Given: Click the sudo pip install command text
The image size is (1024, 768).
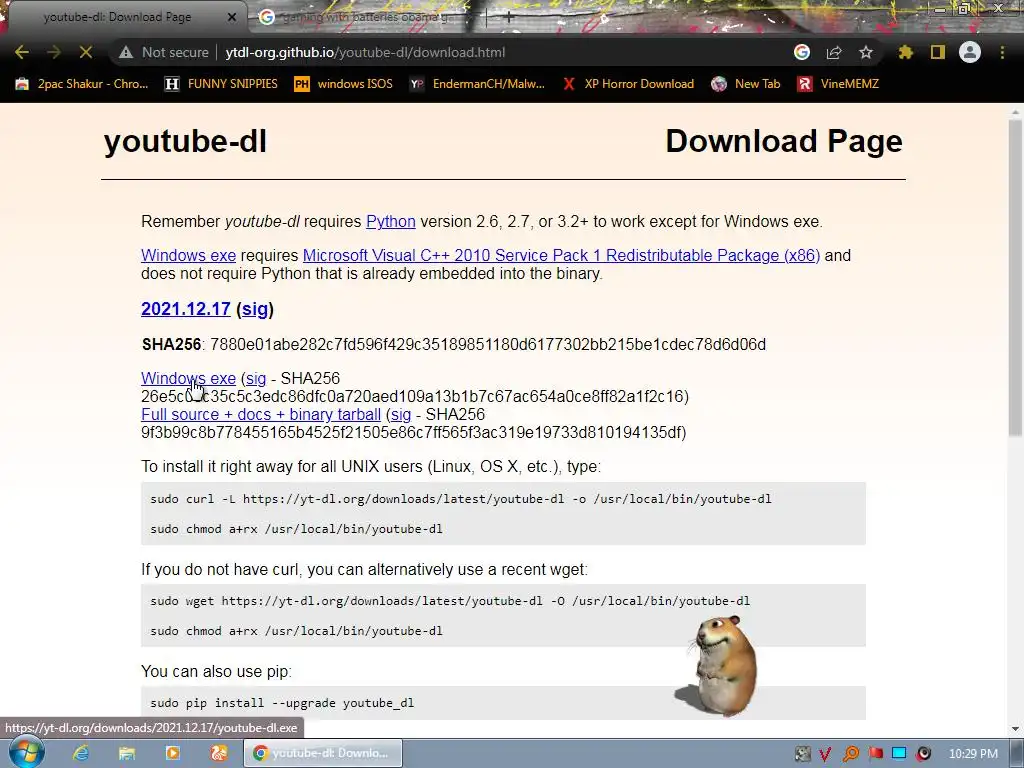Looking at the screenshot, I should [x=282, y=703].
